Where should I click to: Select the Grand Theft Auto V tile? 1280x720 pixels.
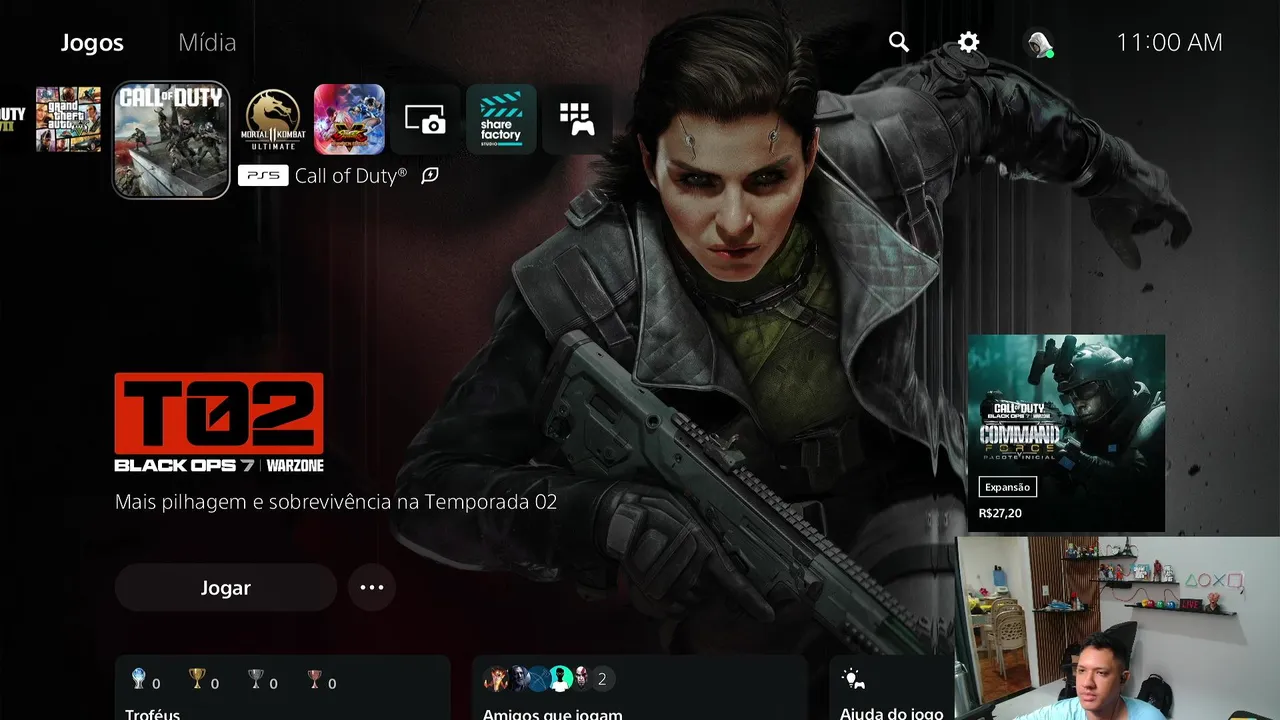coord(68,119)
